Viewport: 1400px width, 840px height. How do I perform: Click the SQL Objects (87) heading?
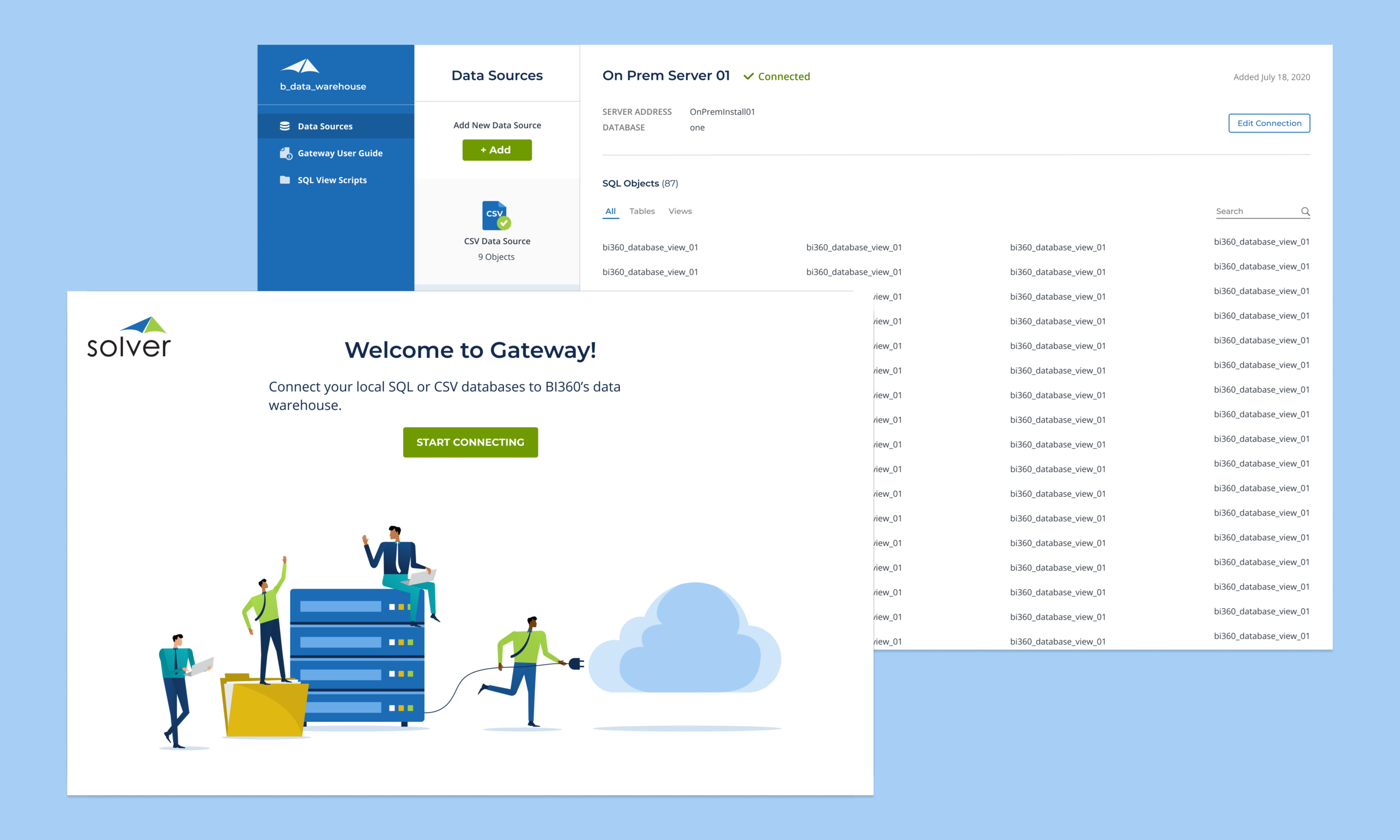pos(640,183)
